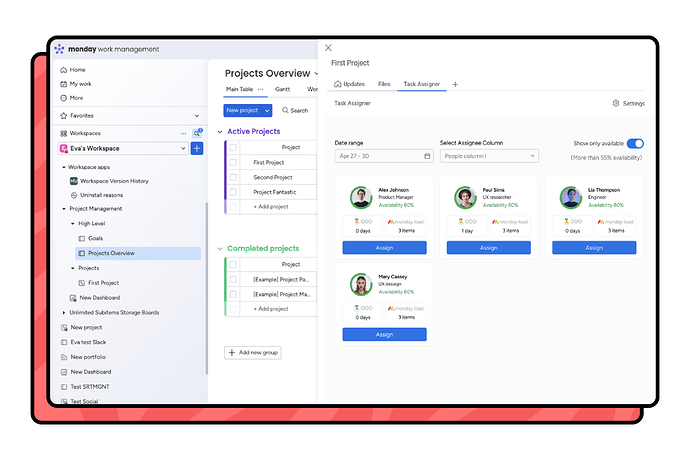Assign task to Alex Johnson

pyautogui.click(x=384, y=248)
